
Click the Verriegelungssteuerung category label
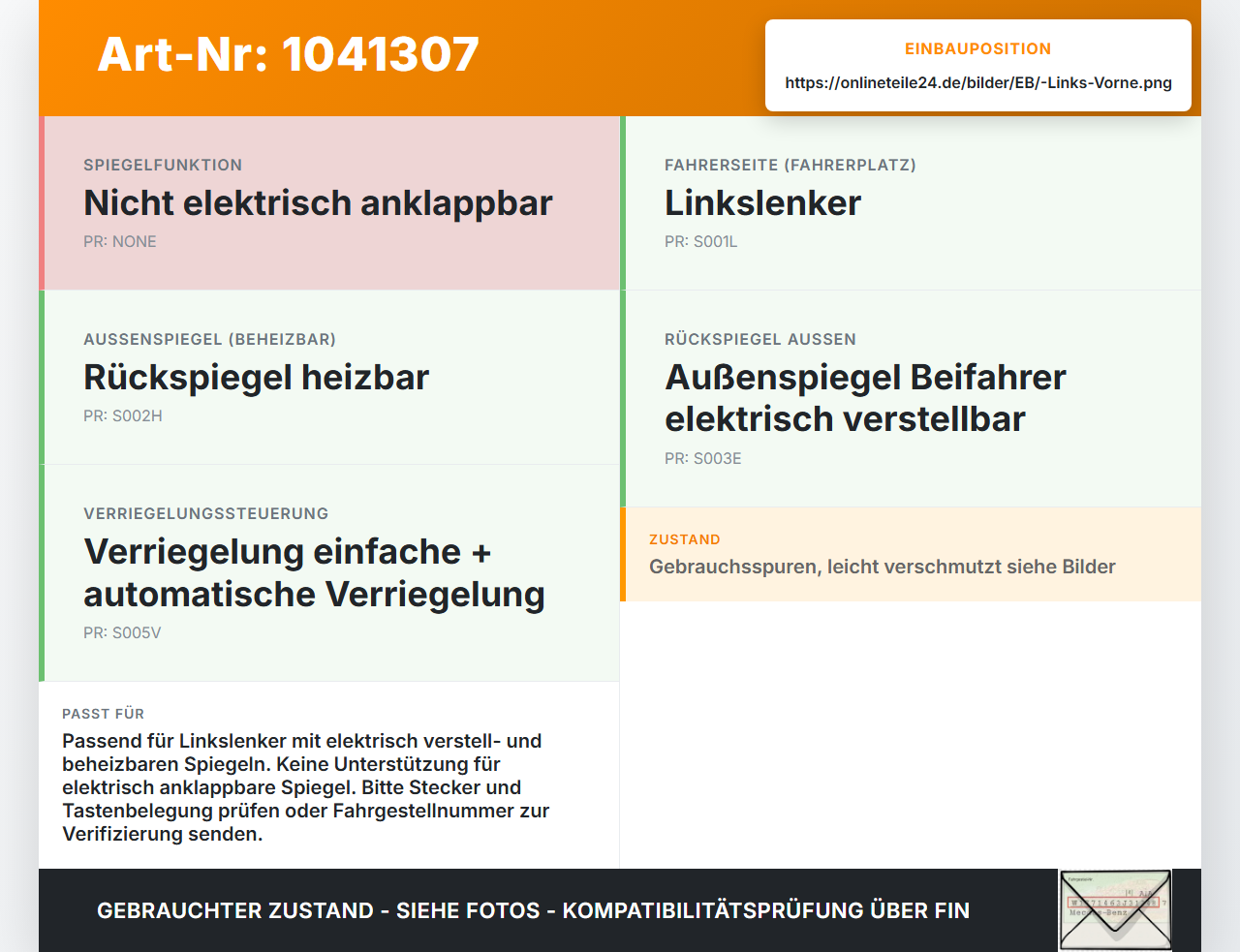pyautogui.click(x=206, y=513)
